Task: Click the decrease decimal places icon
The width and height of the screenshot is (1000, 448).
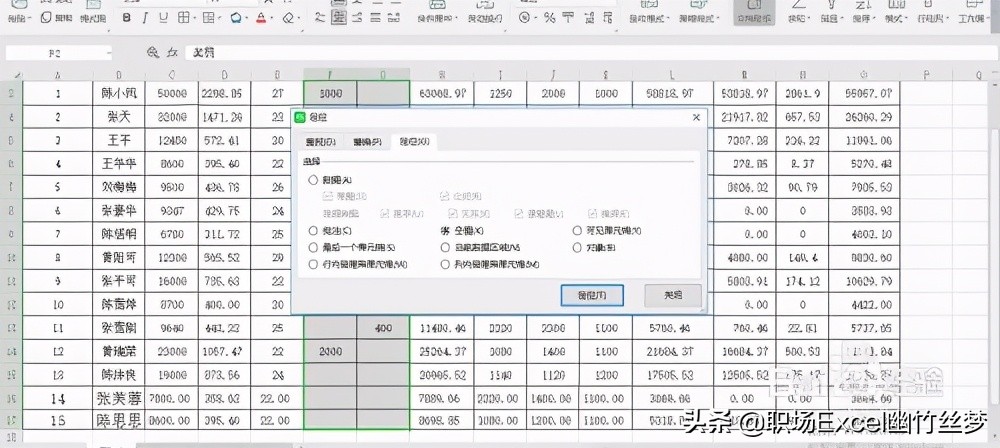Action: pos(608,18)
